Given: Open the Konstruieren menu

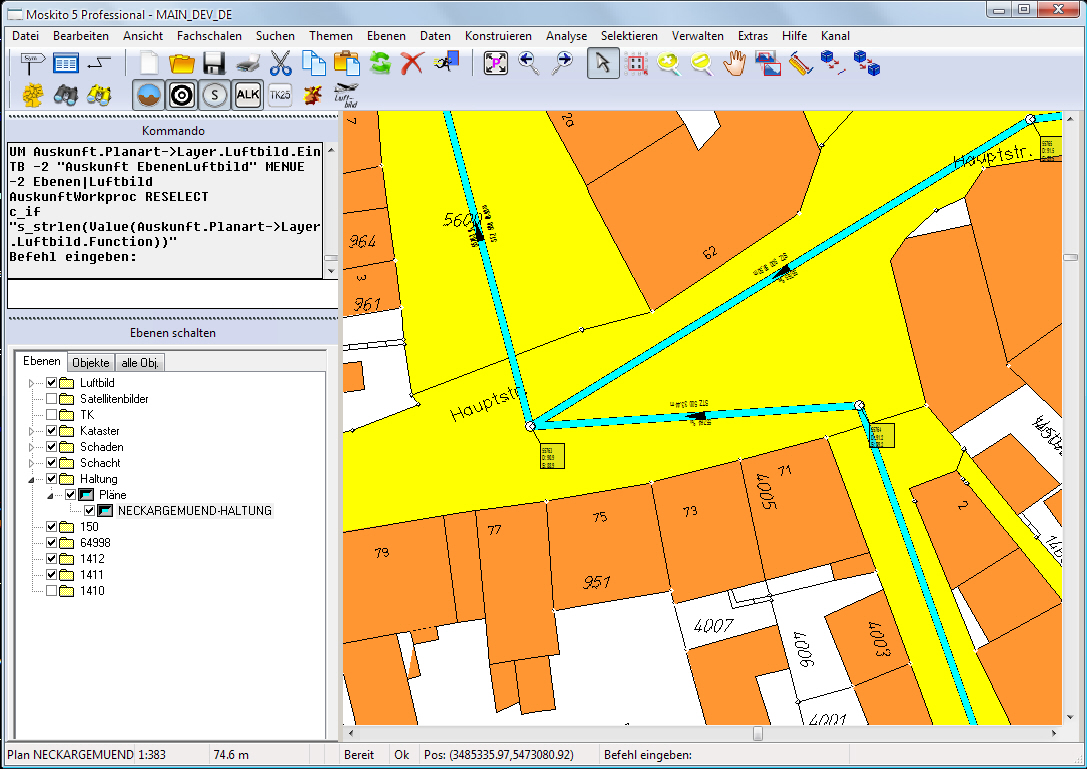Looking at the screenshot, I should [498, 35].
